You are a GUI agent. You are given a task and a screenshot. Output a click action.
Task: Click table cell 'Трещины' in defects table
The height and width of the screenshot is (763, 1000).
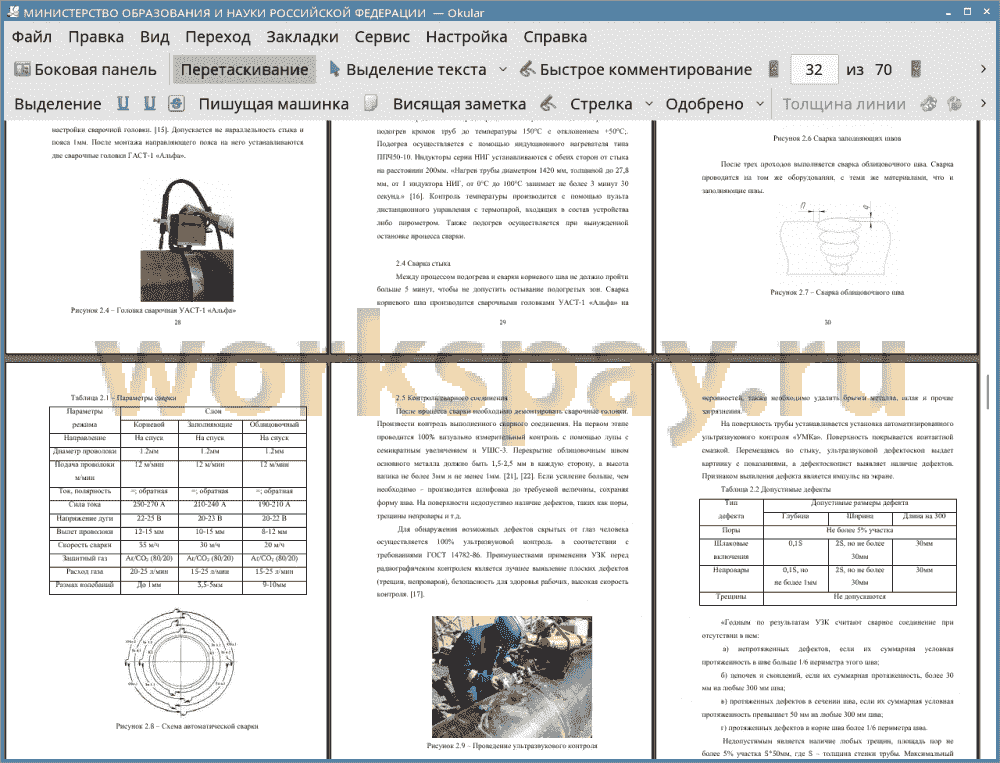731,597
